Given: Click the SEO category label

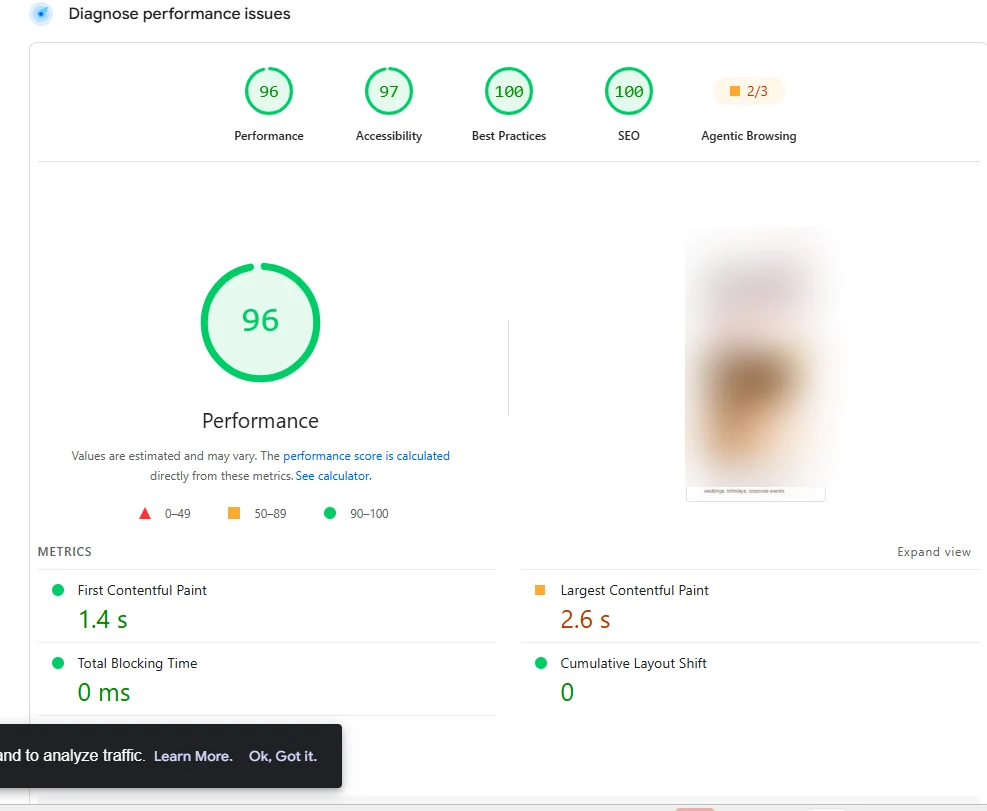Looking at the screenshot, I should 629,136.
